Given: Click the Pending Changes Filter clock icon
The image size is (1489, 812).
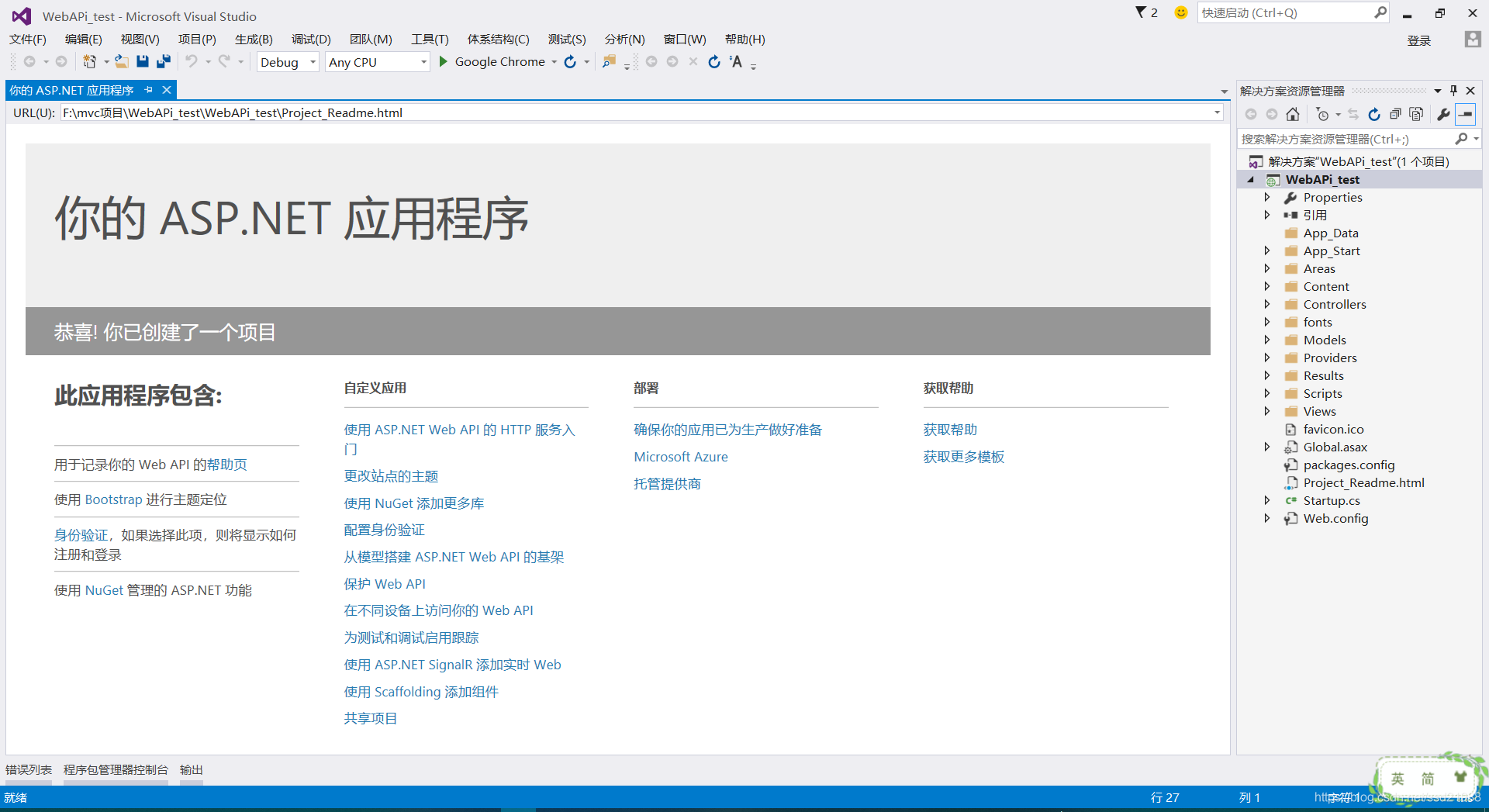Looking at the screenshot, I should pos(1322,114).
